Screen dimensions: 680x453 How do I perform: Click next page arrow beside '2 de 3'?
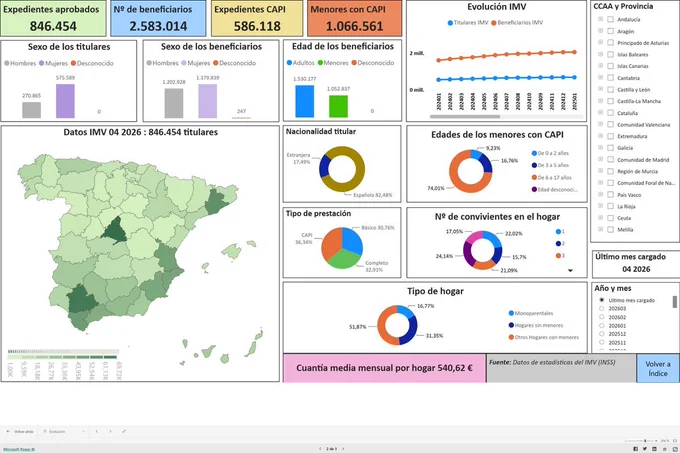click(343, 449)
